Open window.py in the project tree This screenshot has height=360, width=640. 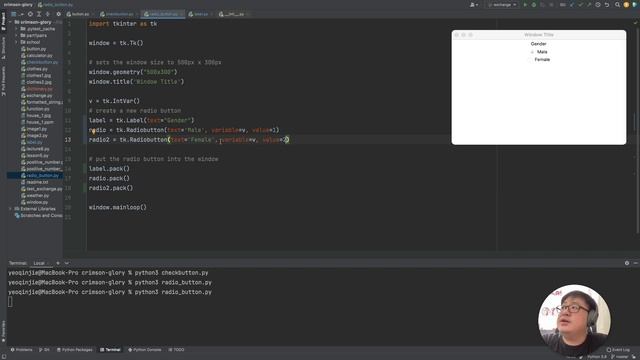[35, 202]
